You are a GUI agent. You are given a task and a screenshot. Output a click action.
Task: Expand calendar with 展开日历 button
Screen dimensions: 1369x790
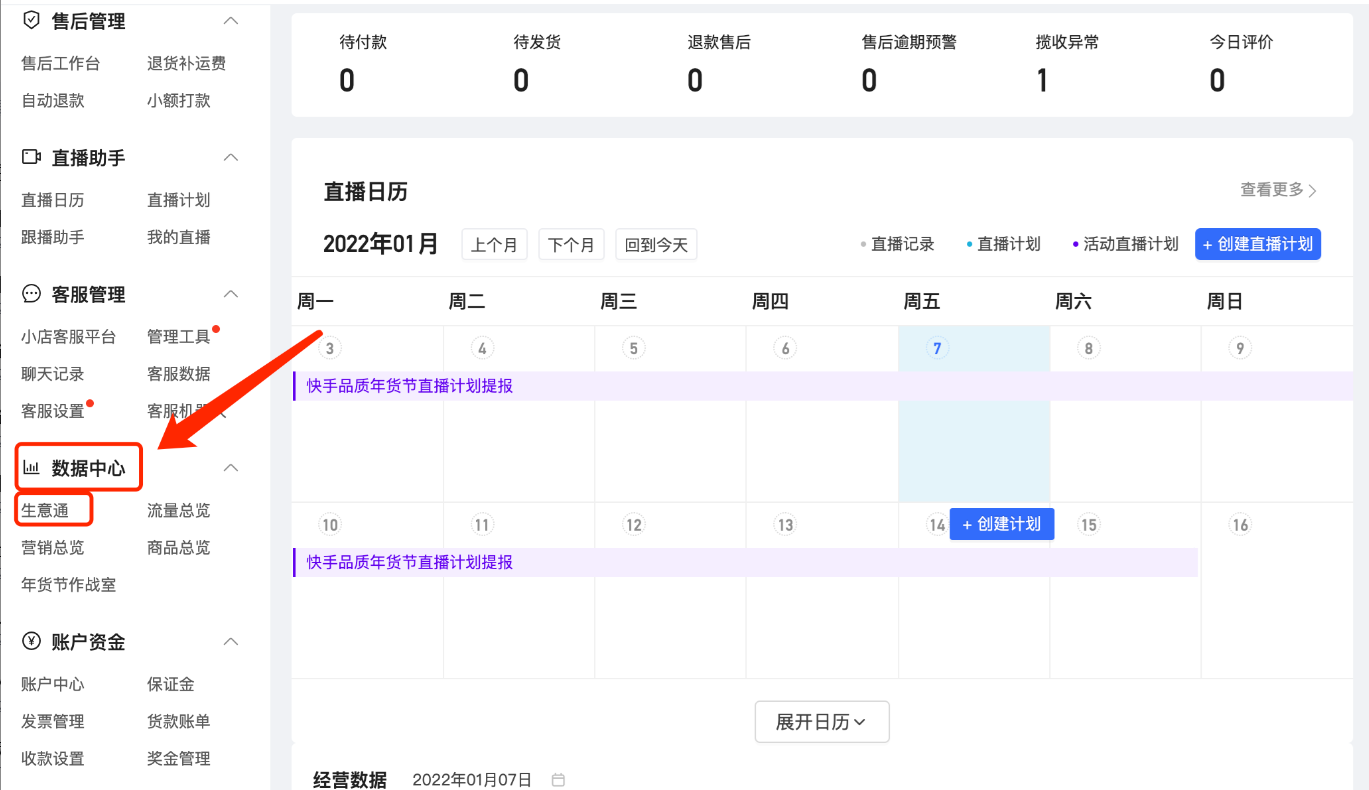[x=822, y=722]
